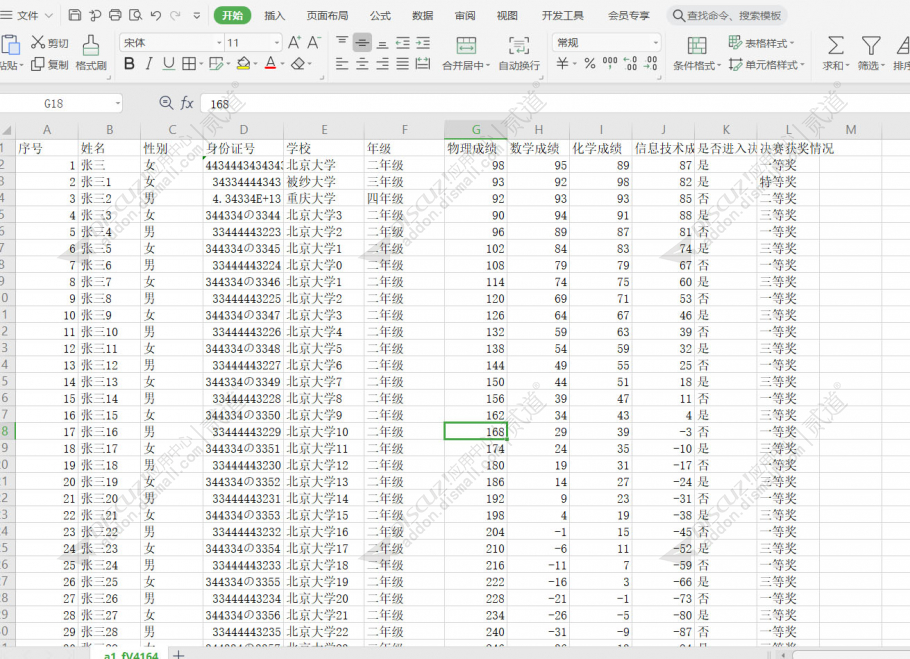The image size is (910, 659).
Task: Click the cell borders icon
Action: point(189,64)
